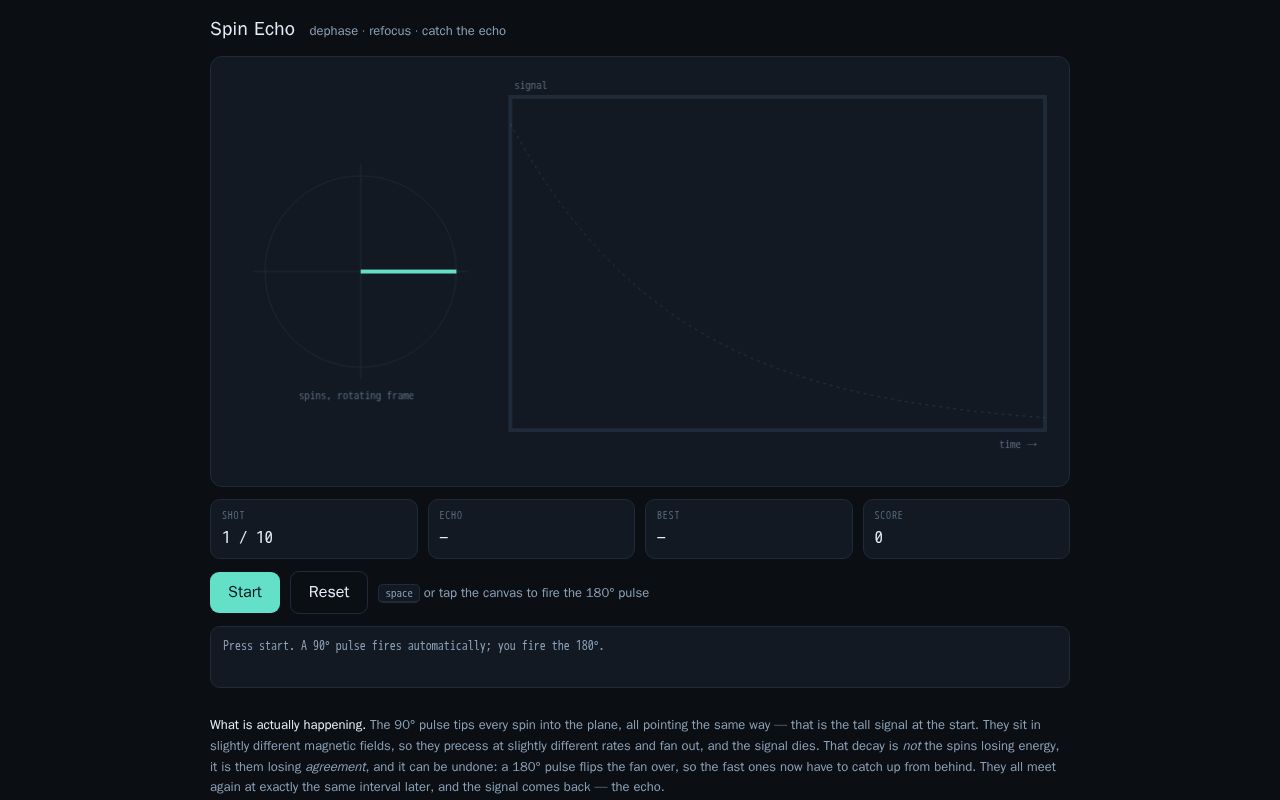Image resolution: width=1280 pixels, height=800 pixels.
Task: Click the teal spin vector line
Action: point(409,271)
